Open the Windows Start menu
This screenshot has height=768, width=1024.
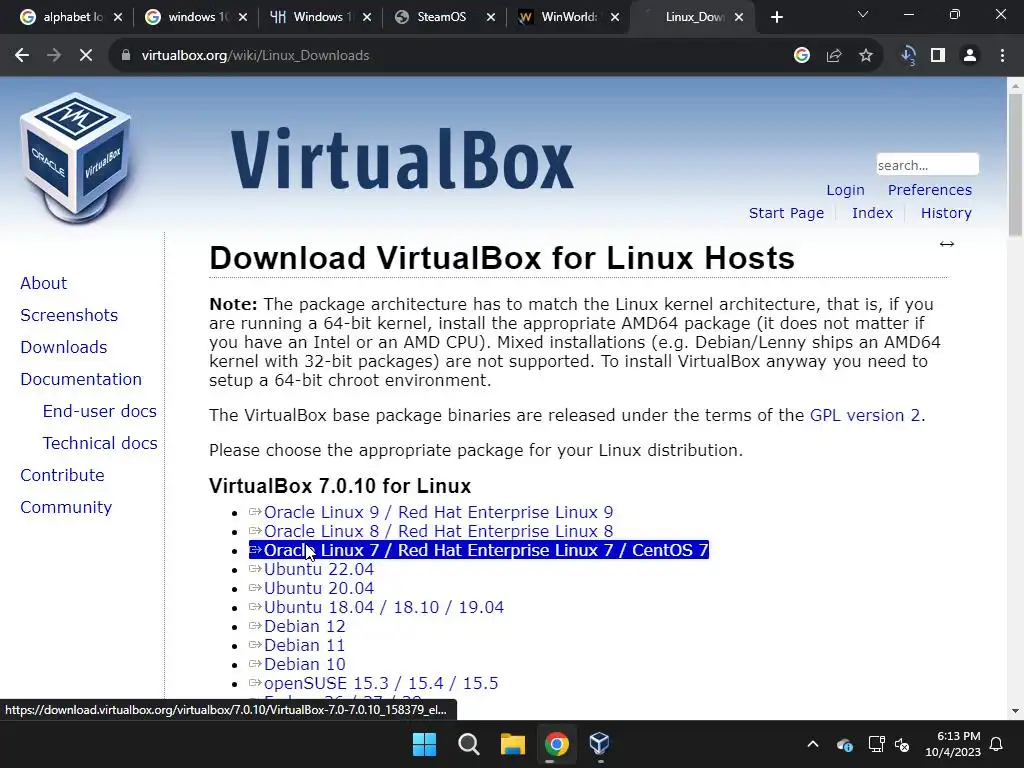(424, 744)
